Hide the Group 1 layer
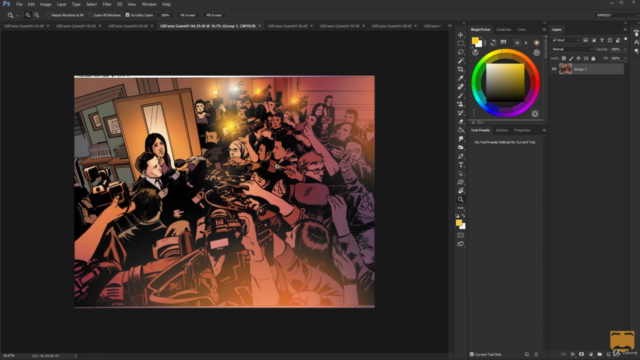 click(x=554, y=69)
